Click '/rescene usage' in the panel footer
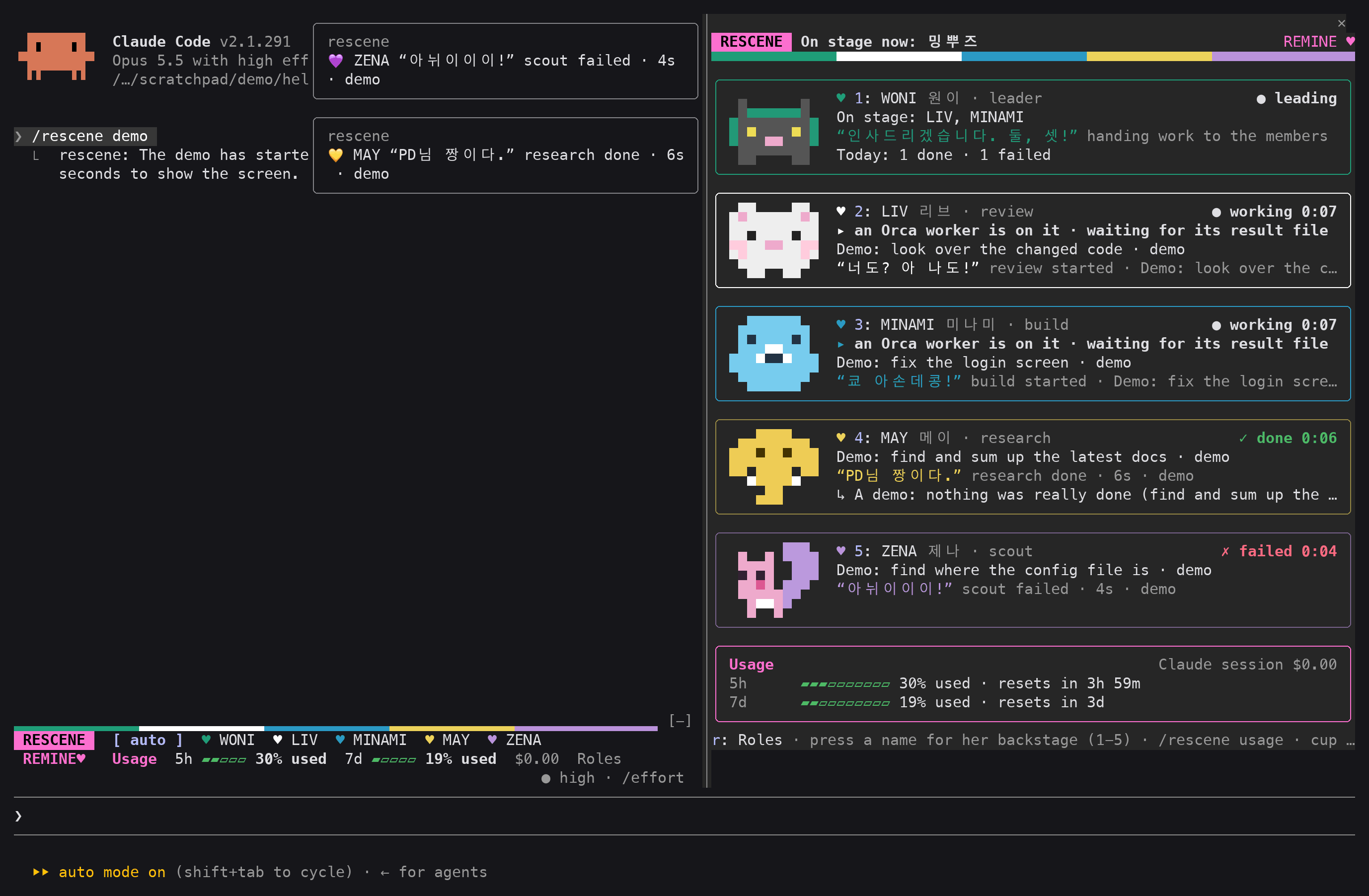Viewport: 1369px width, 896px height. (1220, 740)
